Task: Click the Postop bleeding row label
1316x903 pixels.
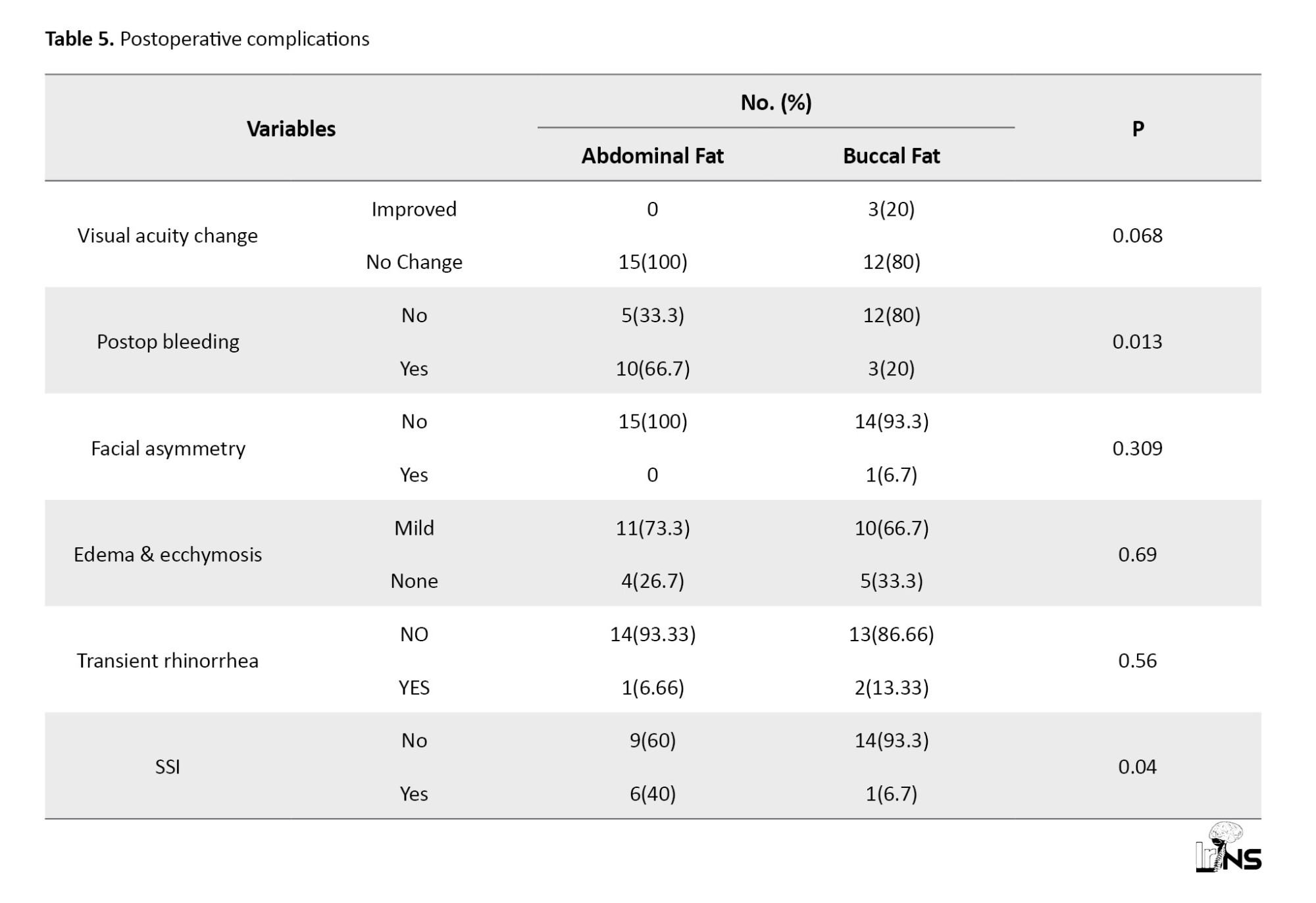Action: tap(168, 342)
